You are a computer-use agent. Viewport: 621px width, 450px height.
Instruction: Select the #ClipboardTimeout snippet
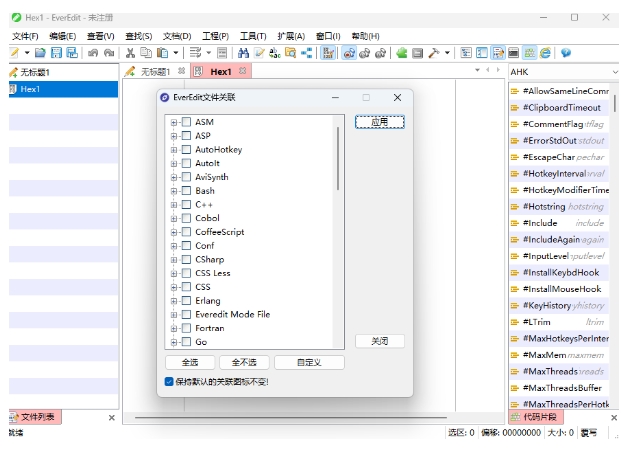(x=559, y=108)
